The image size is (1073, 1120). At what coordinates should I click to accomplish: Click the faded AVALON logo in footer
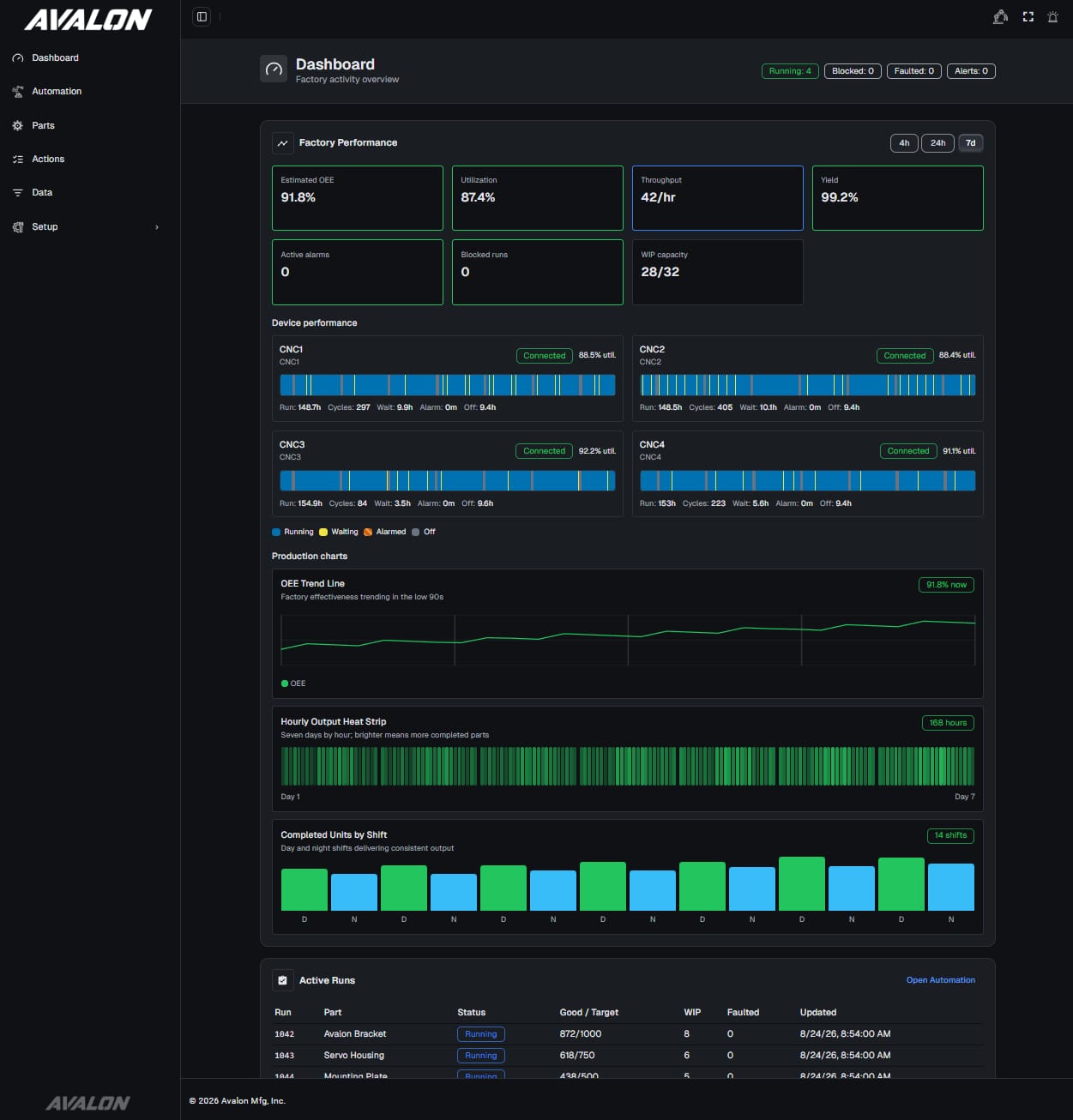87,1103
